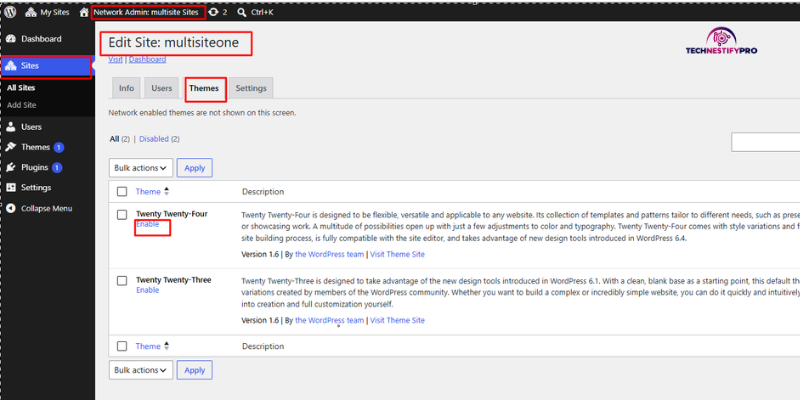Click the Plugins update badge
Viewport: 800px width, 400px height.
pyautogui.click(x=57, y=167)
